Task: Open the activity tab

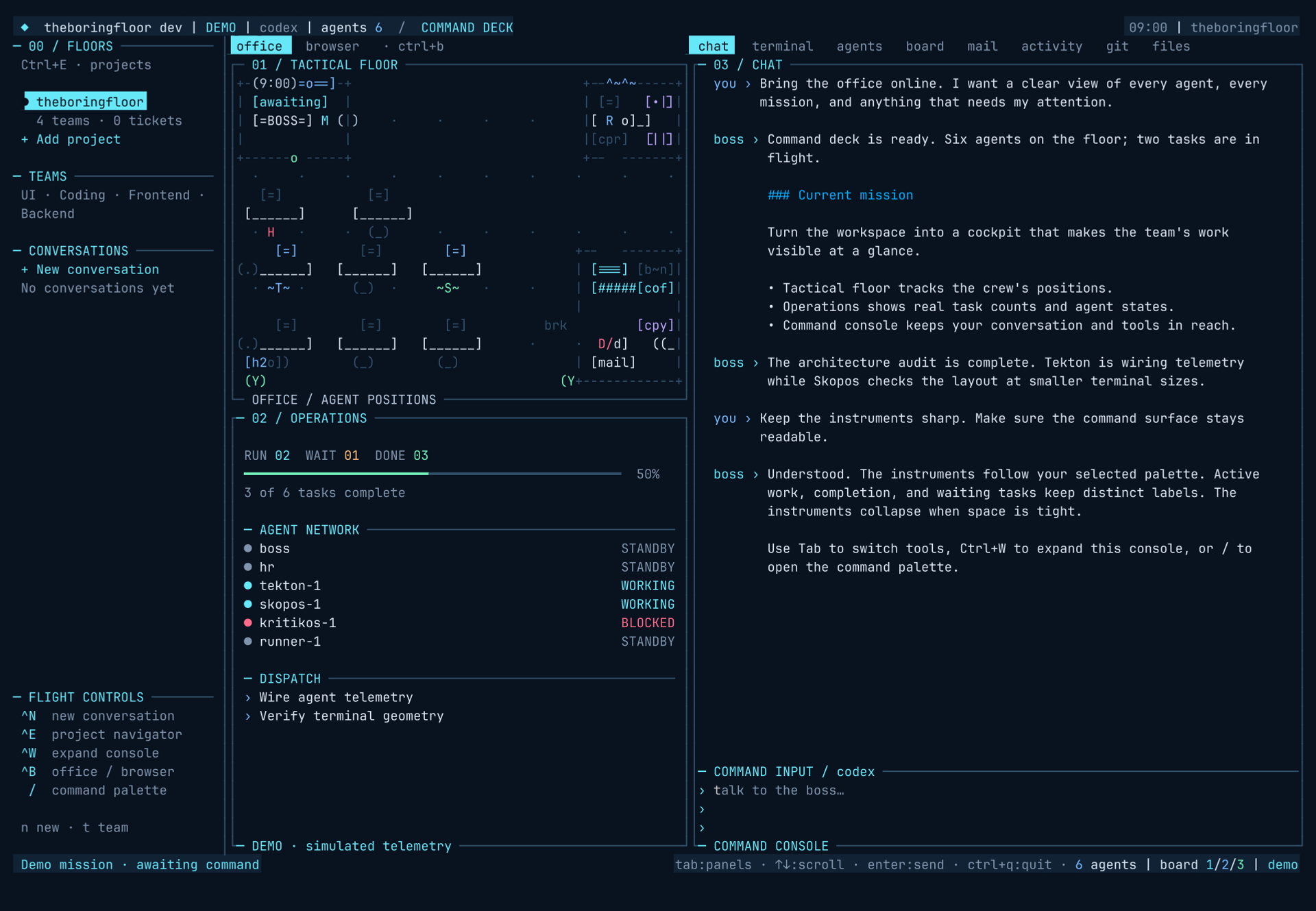Action: click(1051, 46)
